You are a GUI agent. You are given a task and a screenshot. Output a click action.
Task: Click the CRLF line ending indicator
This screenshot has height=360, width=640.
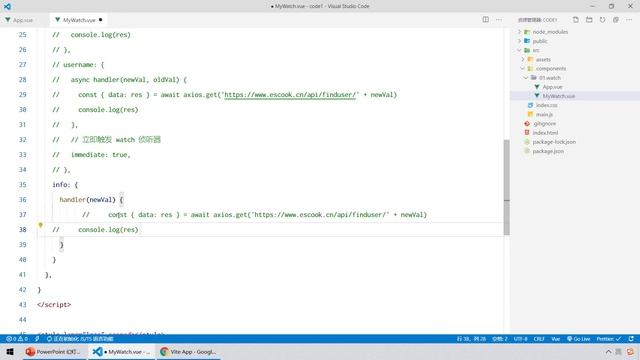coord(539,339)
